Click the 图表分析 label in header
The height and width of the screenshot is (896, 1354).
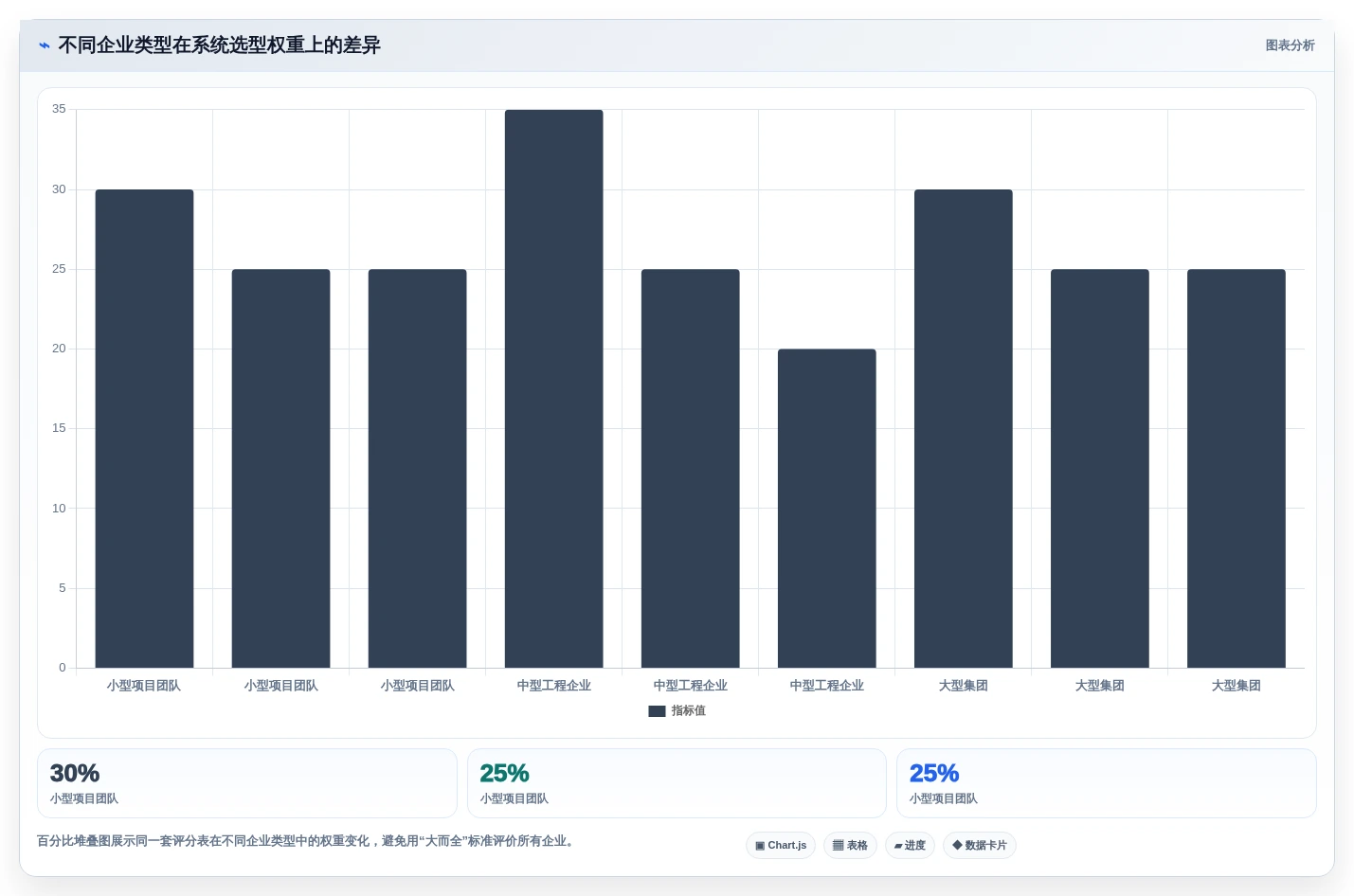tap(1290, 45)
